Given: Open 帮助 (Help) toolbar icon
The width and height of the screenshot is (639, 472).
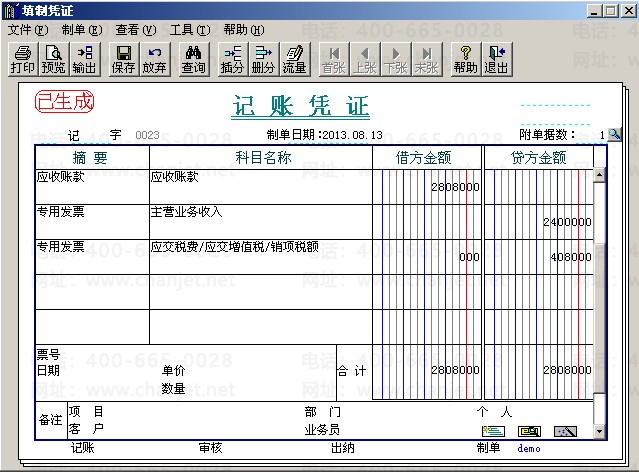Looking at the screenshot, I should (x=465, y=59).
